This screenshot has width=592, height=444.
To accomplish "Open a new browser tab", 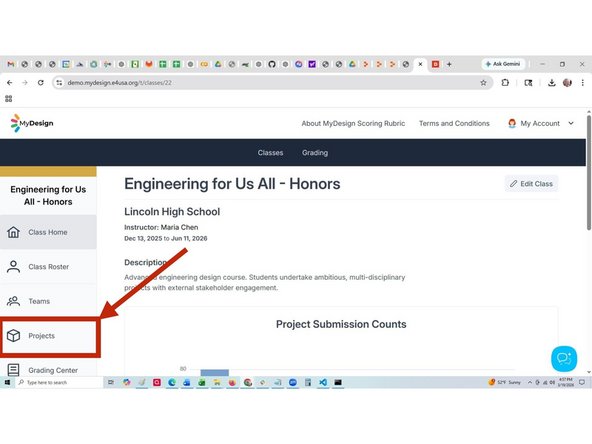I will click(x=449, y=64).
